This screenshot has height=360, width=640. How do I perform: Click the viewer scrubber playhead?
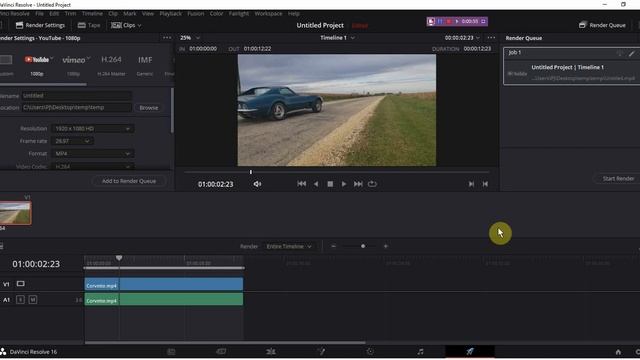tap(251, 172)
